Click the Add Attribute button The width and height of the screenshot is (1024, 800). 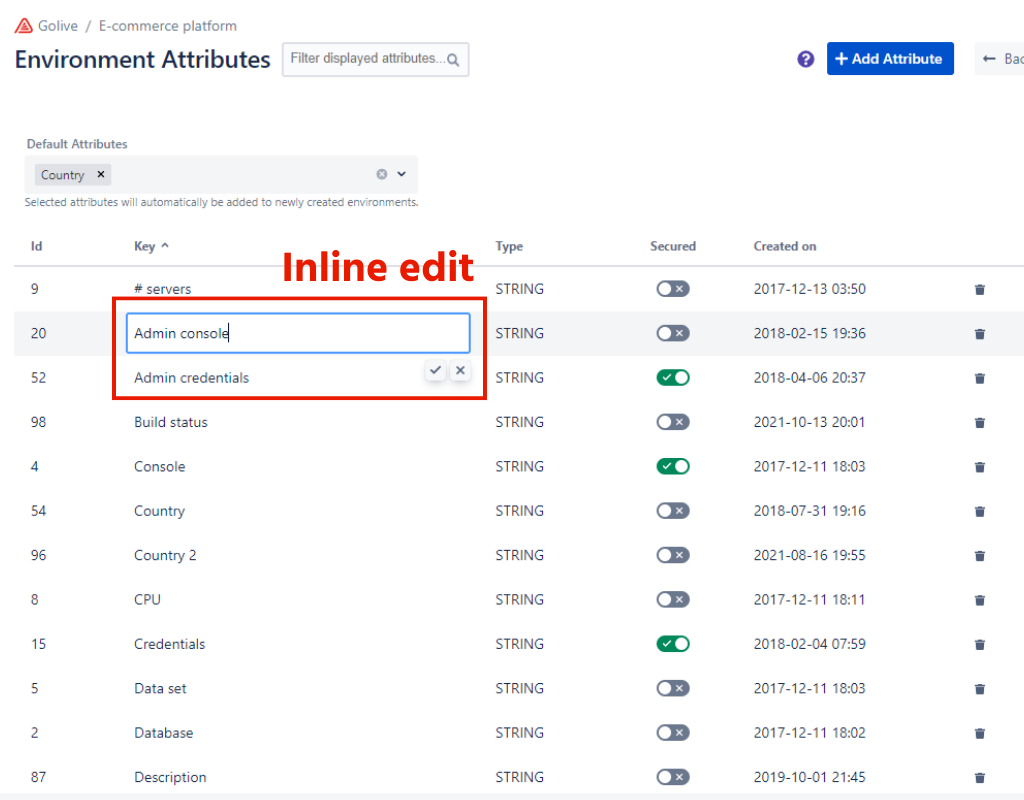(889, 59)
